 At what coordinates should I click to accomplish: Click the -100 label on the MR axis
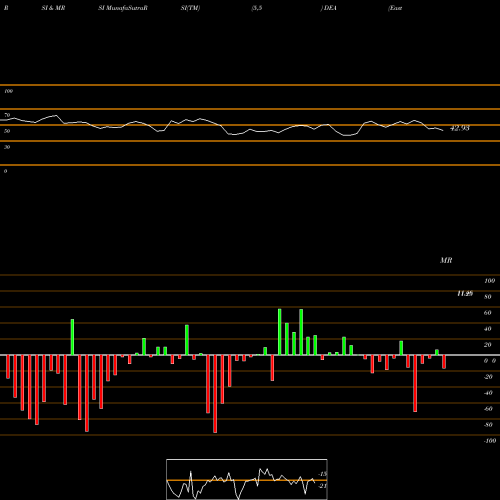click(x=490, y=441)
